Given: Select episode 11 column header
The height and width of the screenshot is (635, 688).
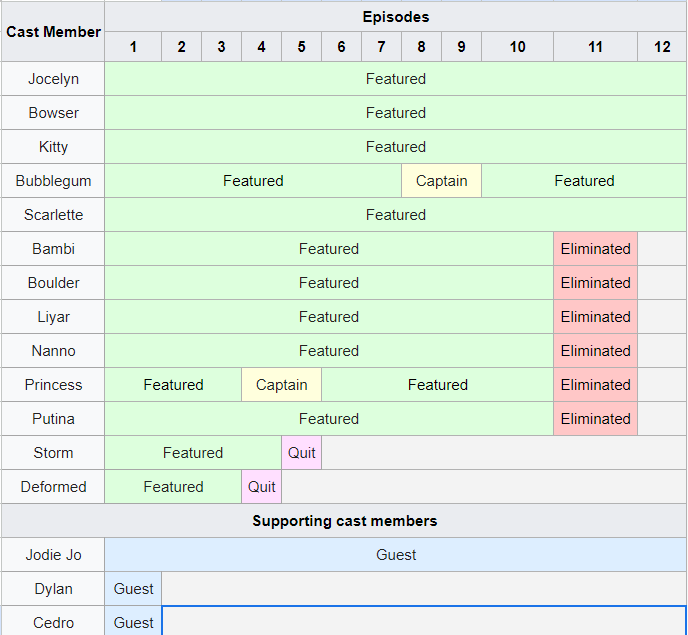Looking at the screenshot, I should (x=595, y=47).
